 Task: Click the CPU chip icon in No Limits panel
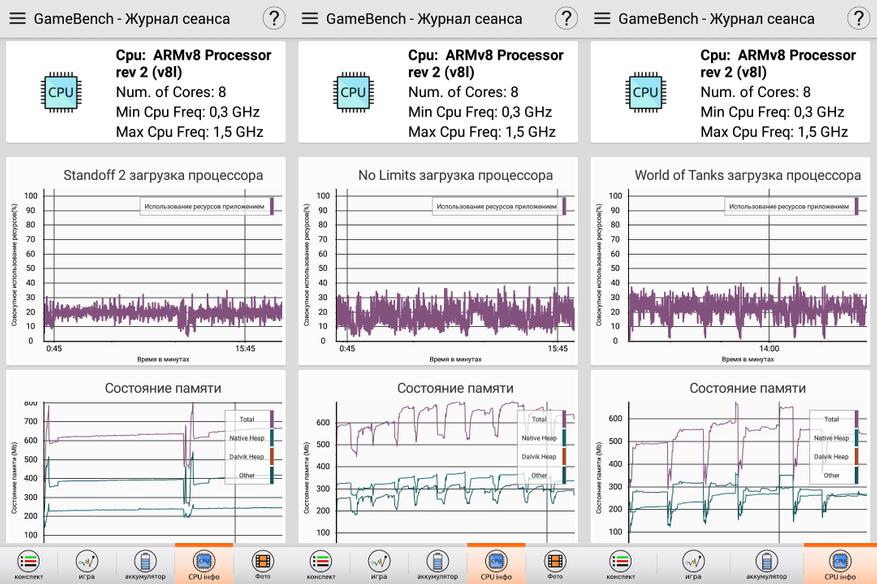[353, 92]
